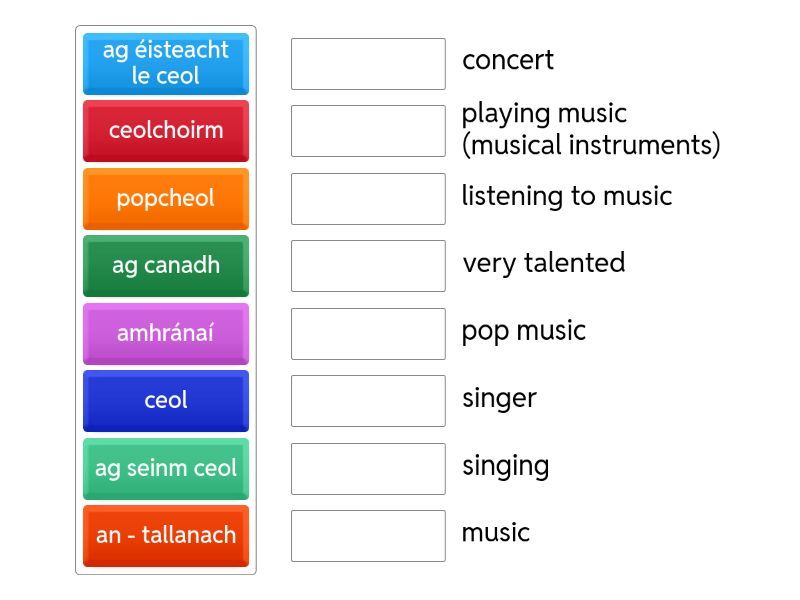Click the 'ceolchoirm' red tile
The image size is (800, 600).
click(x=166, y=130)
